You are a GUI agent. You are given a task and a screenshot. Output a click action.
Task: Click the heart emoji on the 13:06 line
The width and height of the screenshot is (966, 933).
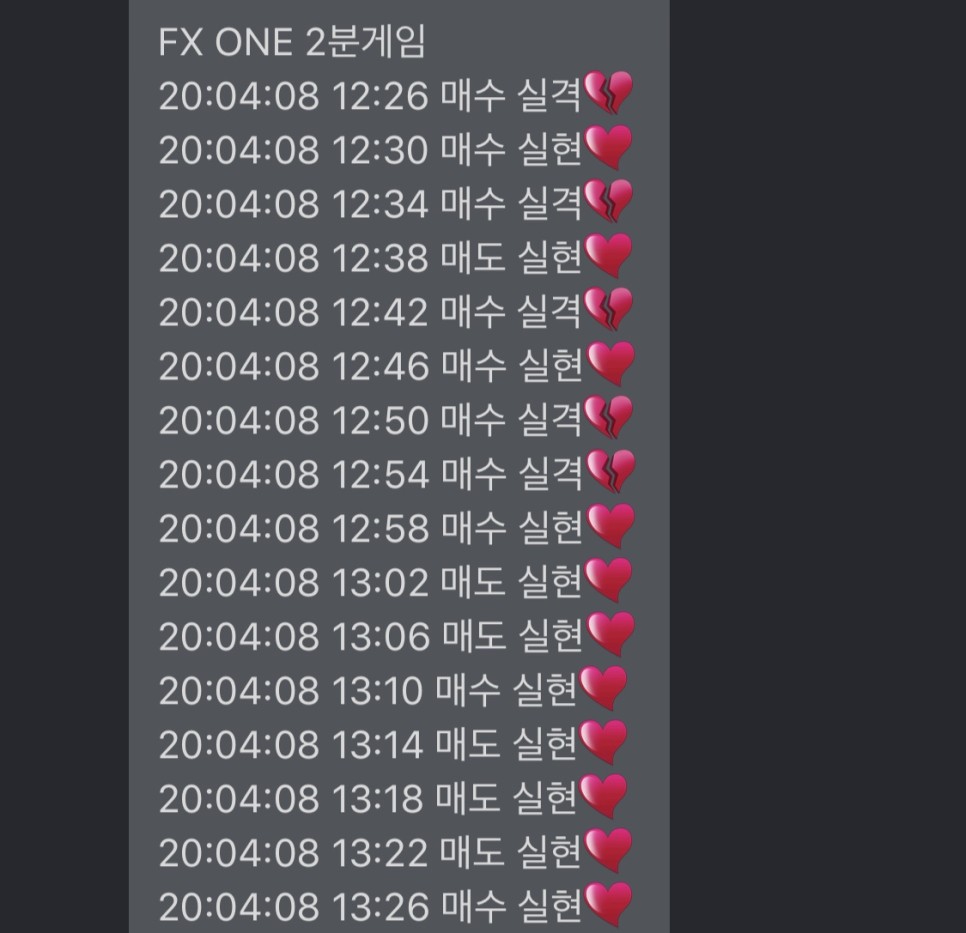click(610, 634)
